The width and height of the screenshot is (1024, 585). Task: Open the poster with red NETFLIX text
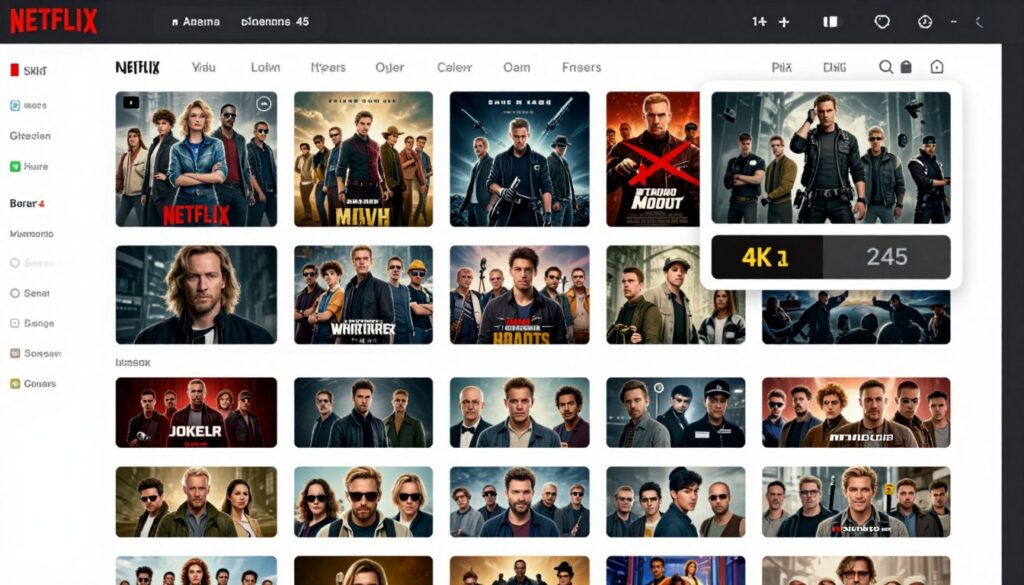click(x=196, y=159)
